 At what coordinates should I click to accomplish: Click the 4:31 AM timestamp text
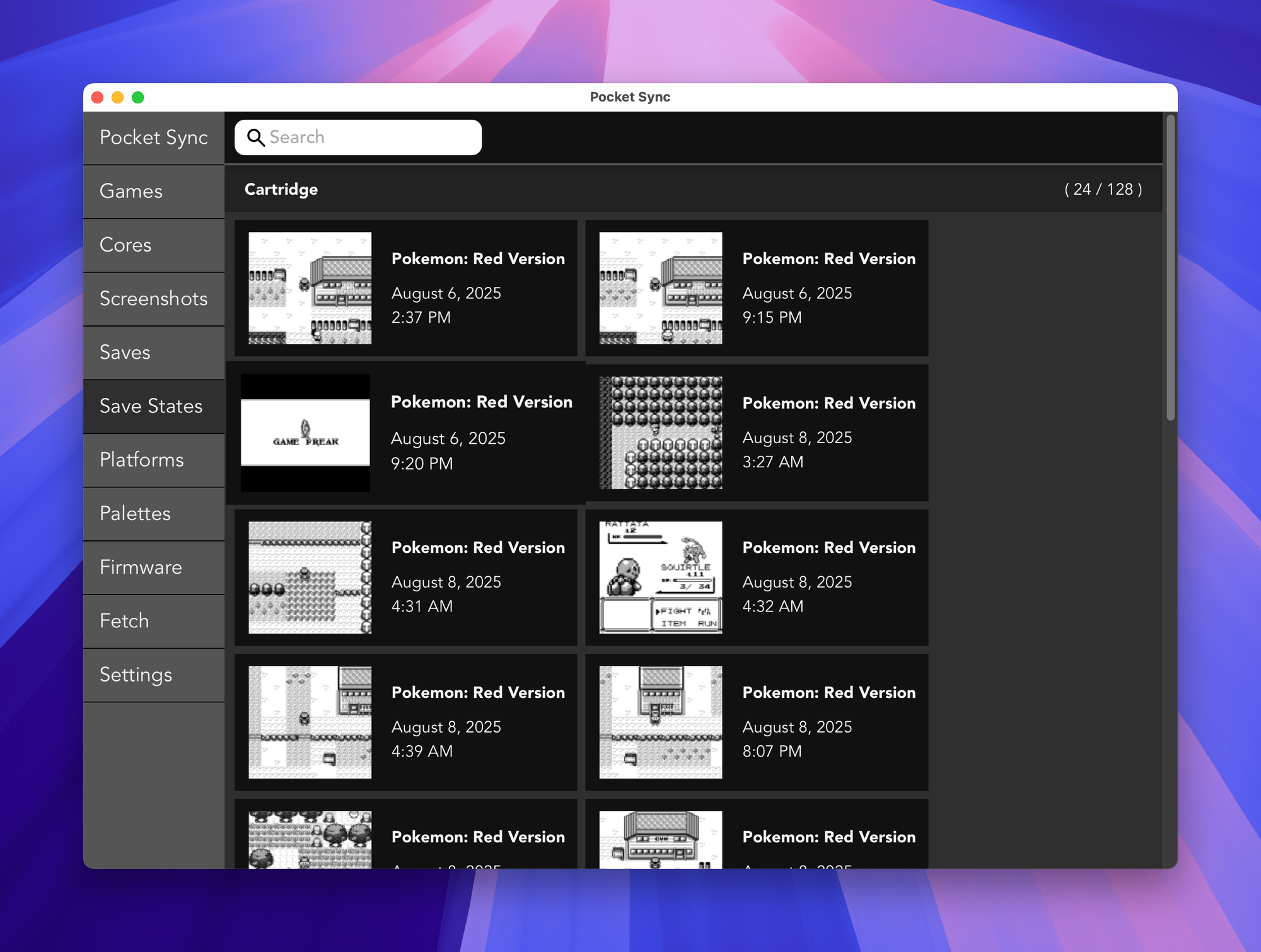[x=422, y=606]
